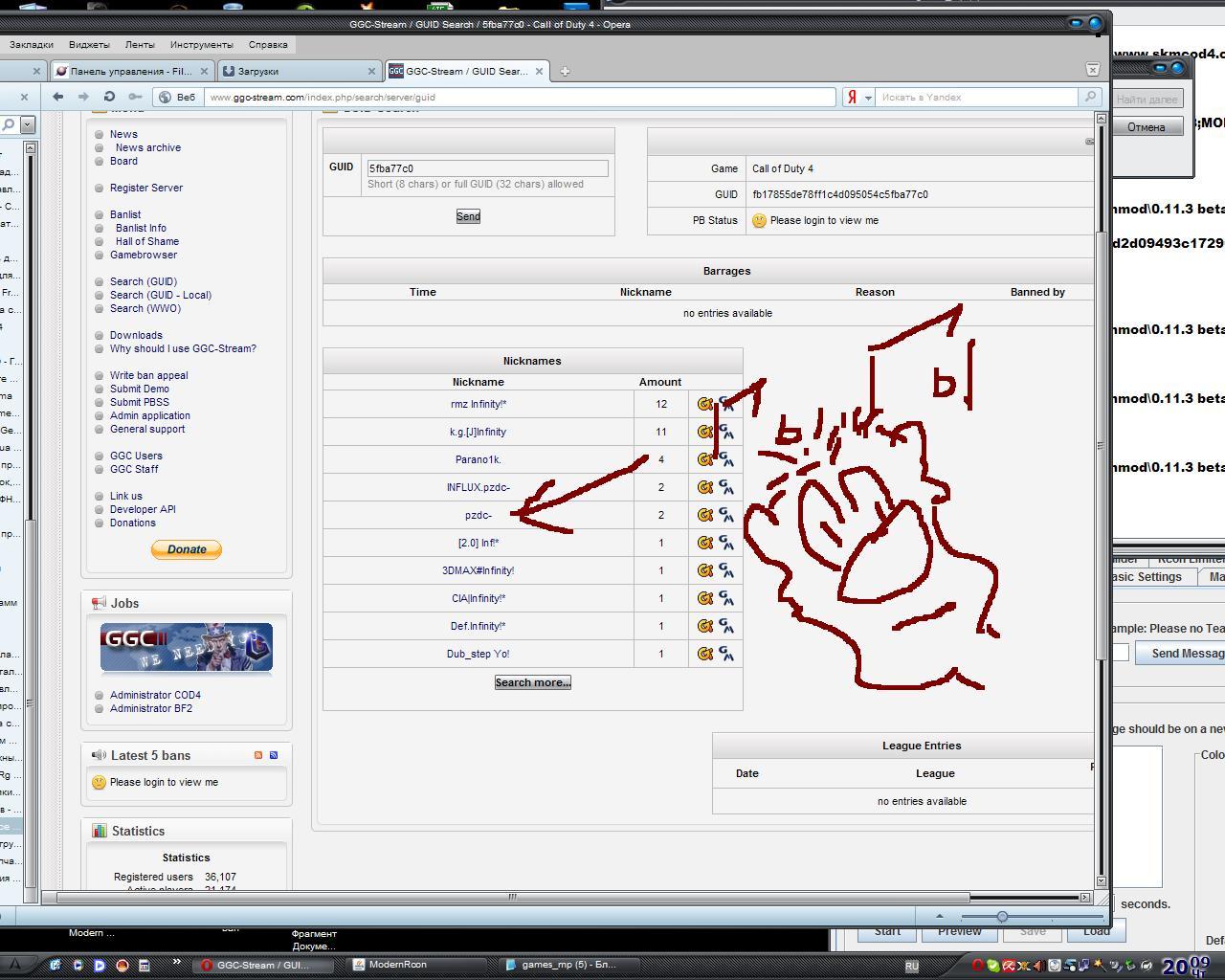Viewport: 1225px width, 980px height.
Task: Open the Write ban appeal link
Action: pos(149,375)
